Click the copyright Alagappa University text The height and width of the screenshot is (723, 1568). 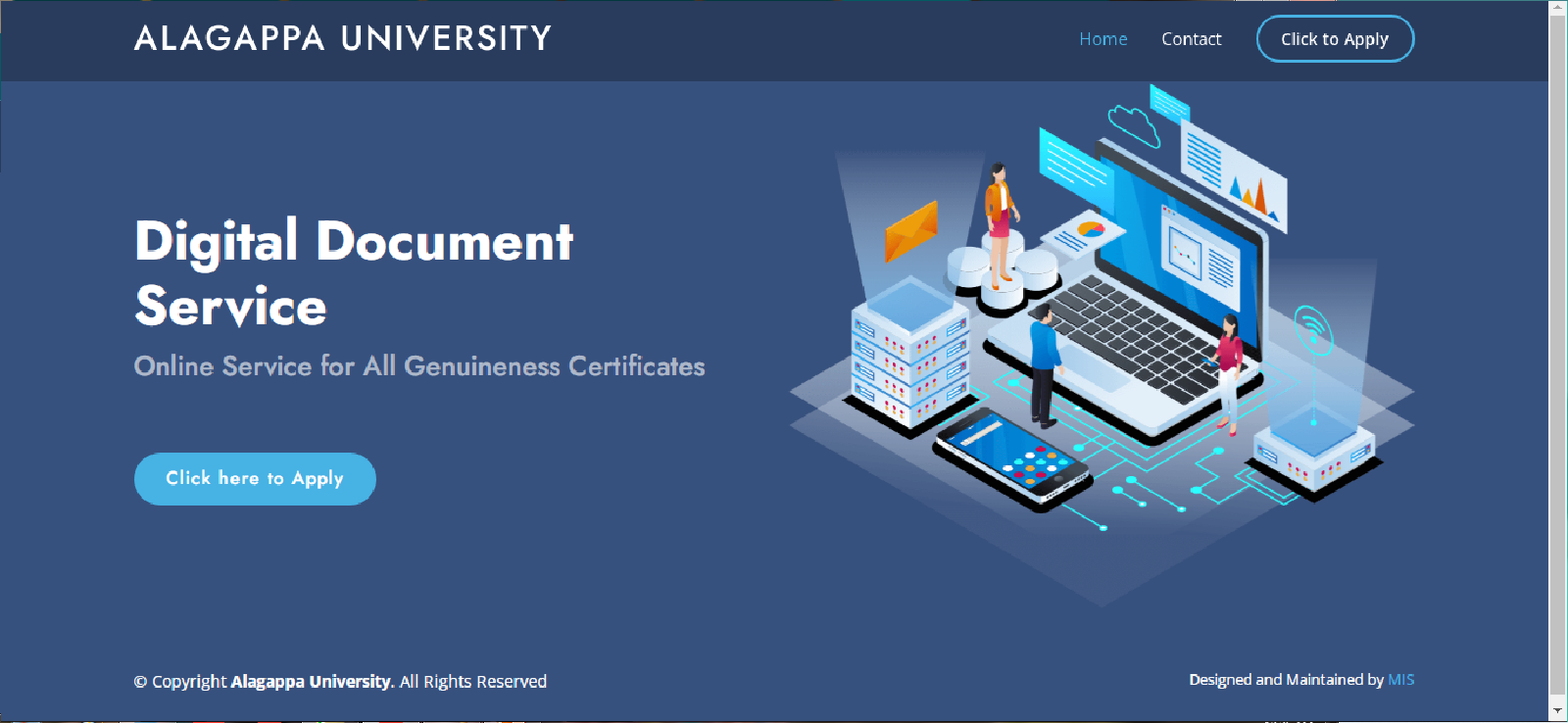pyautogui.click(x=311, y=682)
